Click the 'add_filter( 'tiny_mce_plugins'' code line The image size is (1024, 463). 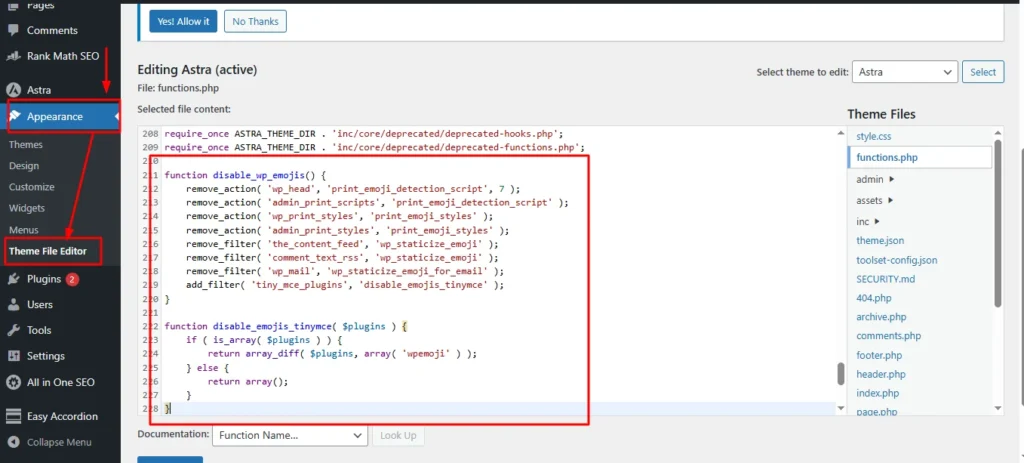pos(345,285)
